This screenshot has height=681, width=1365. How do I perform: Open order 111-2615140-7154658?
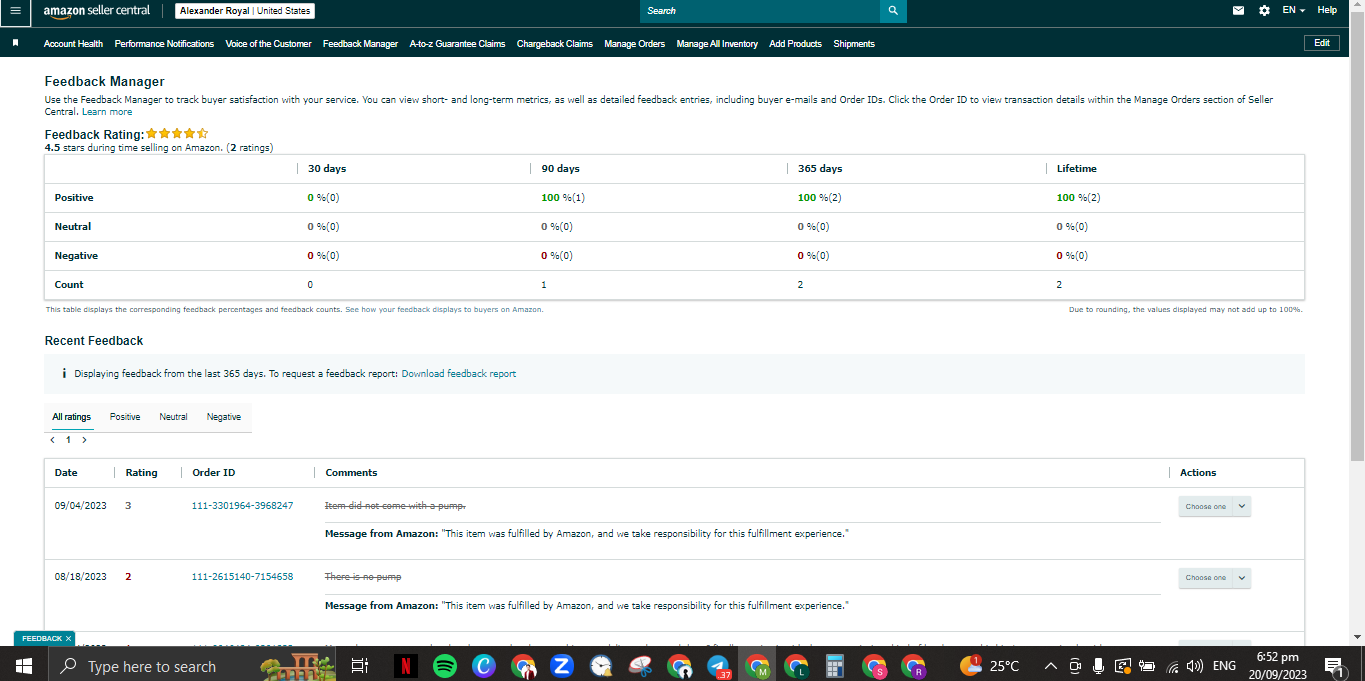click(242, 577)
